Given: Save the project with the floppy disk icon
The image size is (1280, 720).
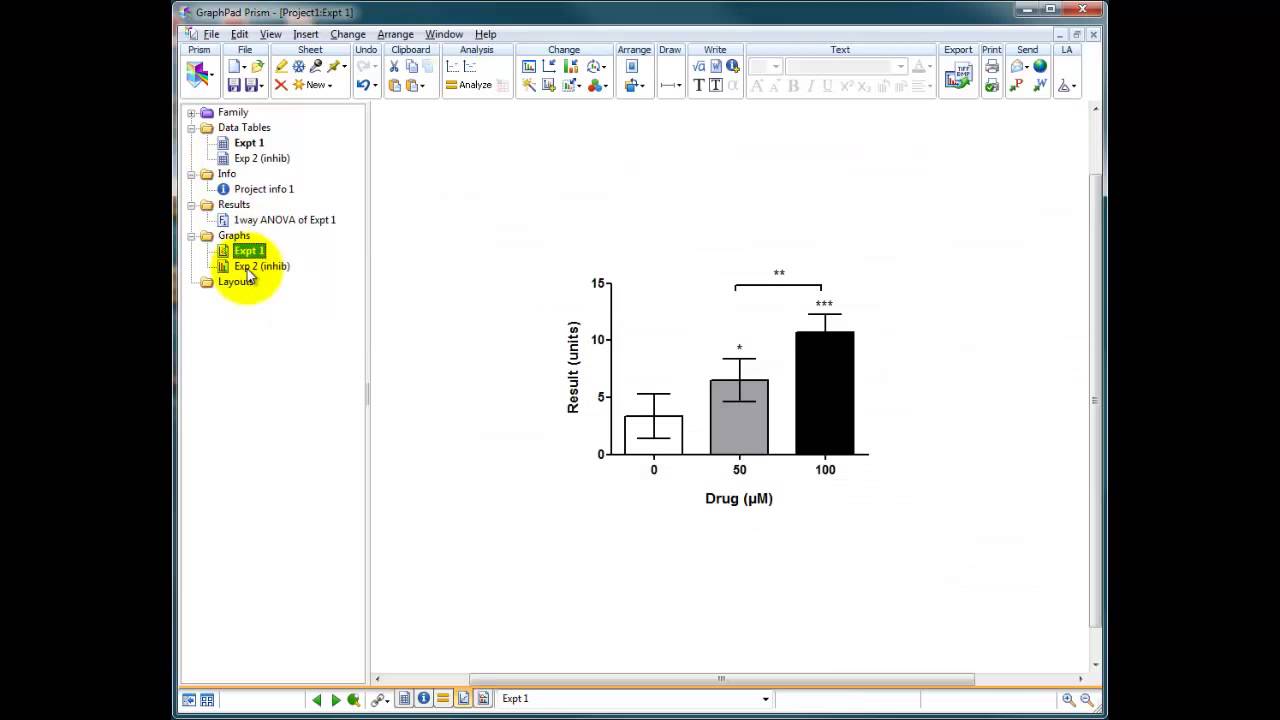Looking at the screenshot, I should [x=234, y=85].
